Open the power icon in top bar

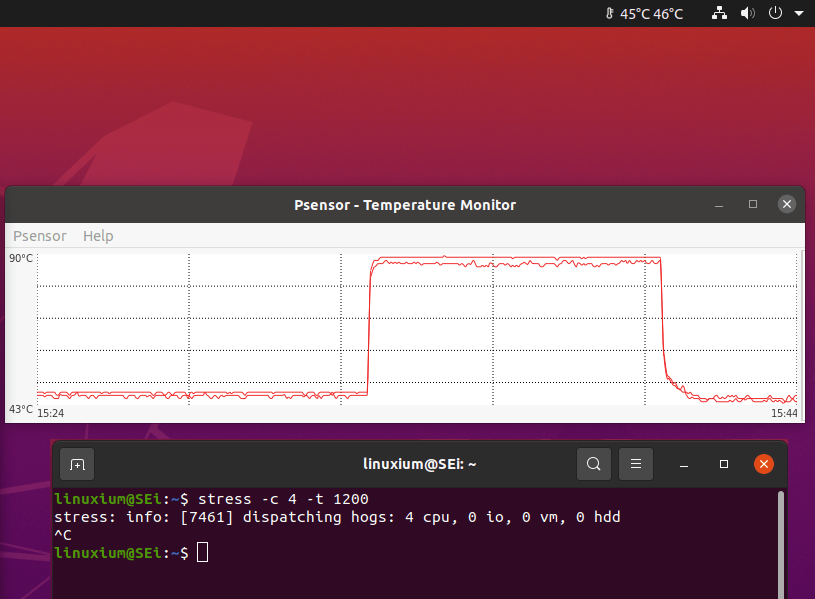click(775, 12)
